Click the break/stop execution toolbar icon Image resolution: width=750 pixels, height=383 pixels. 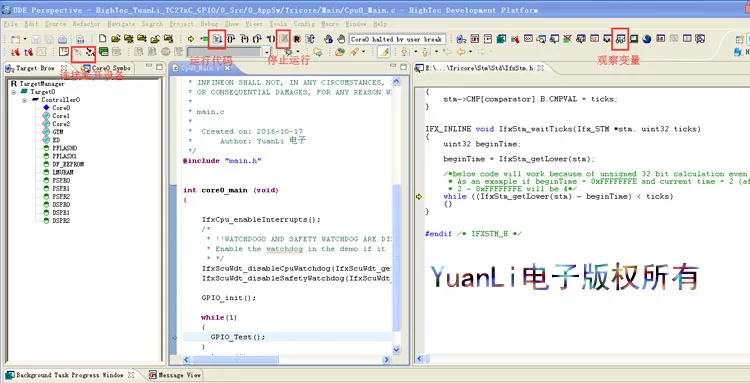point(284,39)
